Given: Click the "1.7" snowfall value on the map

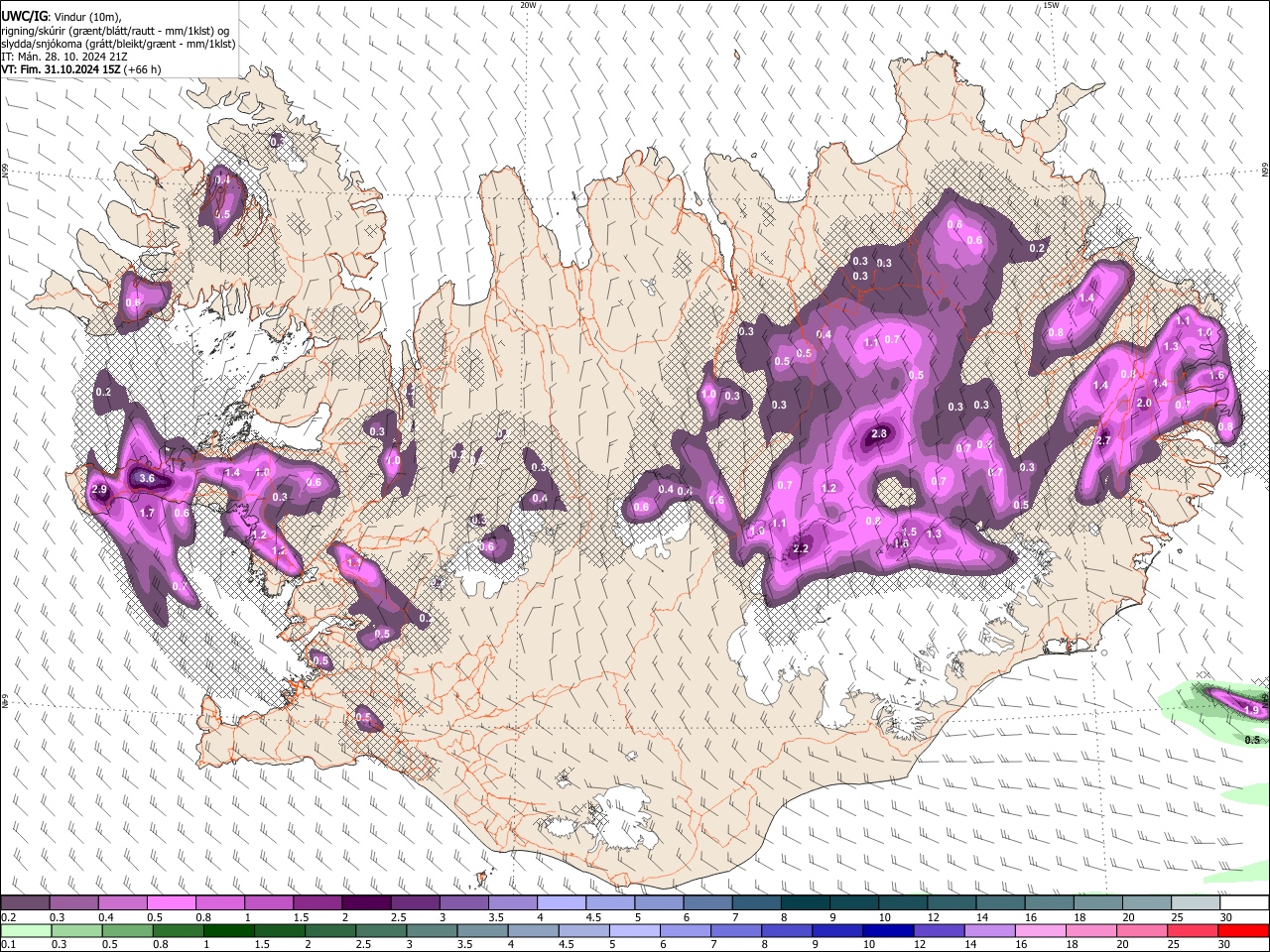Looking at the screenshot, I should [148, 514].
